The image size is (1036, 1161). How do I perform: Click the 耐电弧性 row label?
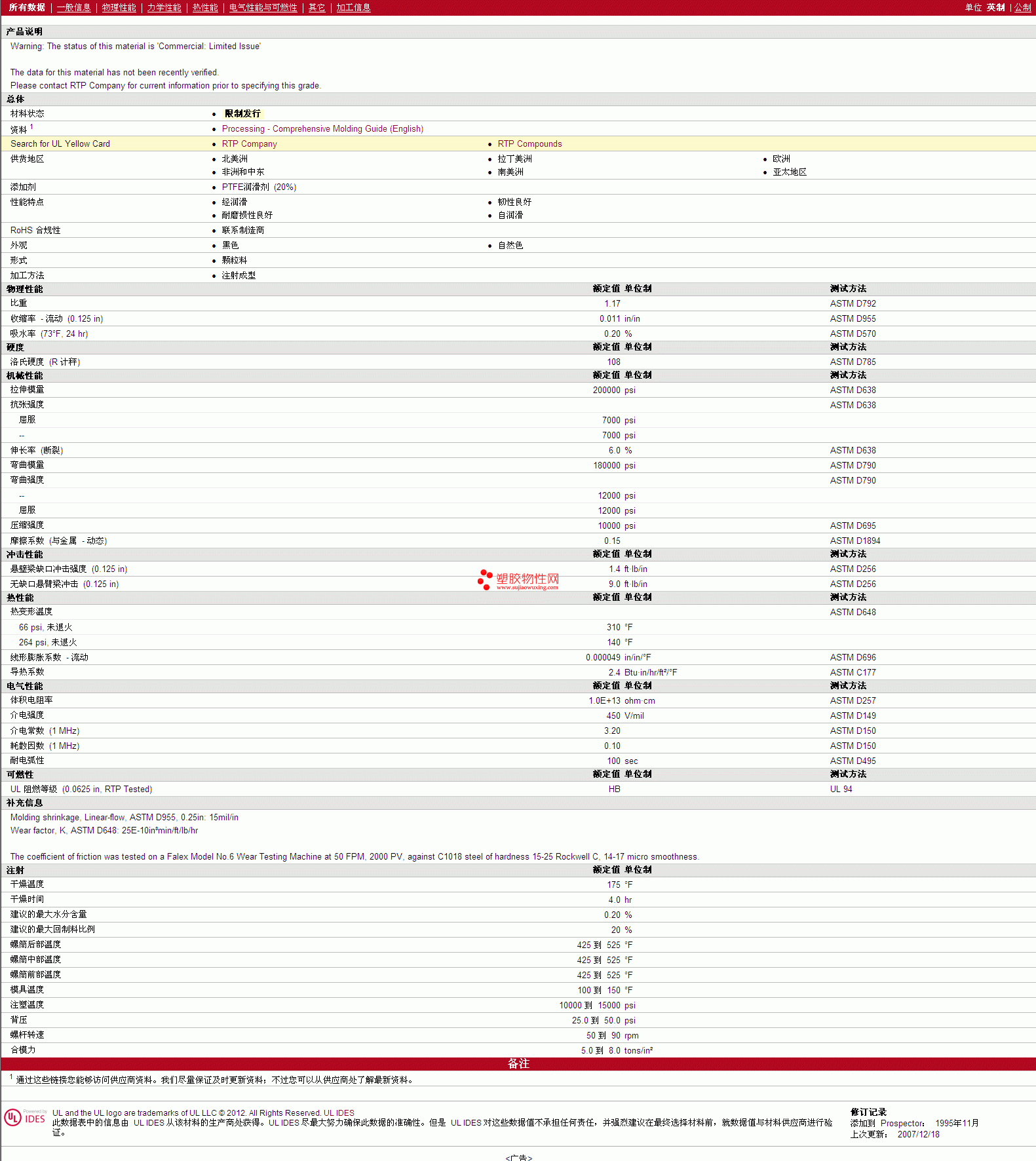[27, 761]
